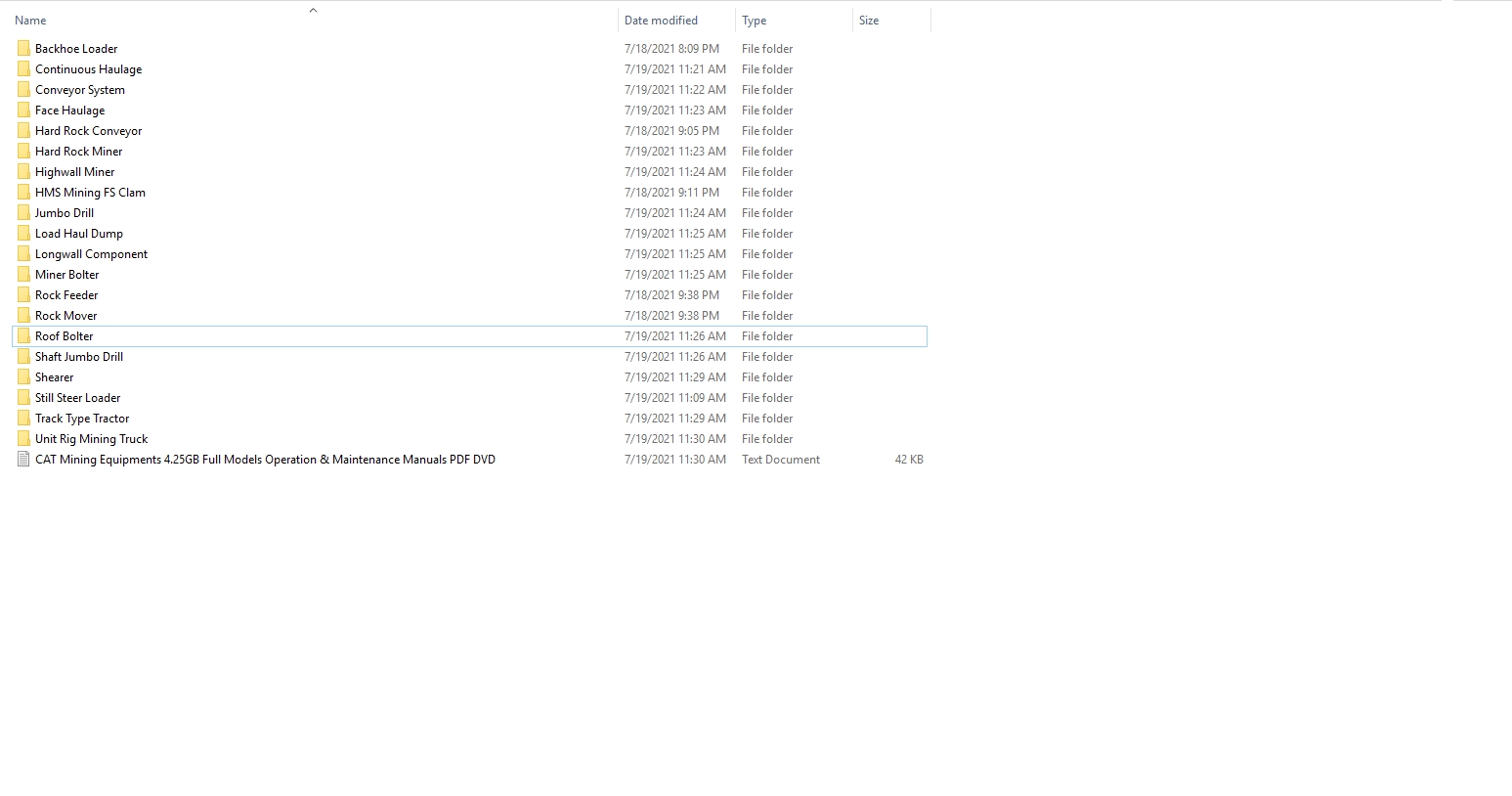The width and height of the screenshot is (1512, 796).
Task: Click the Hard Rock Miner folder icon
Action: tap(23, 151)
